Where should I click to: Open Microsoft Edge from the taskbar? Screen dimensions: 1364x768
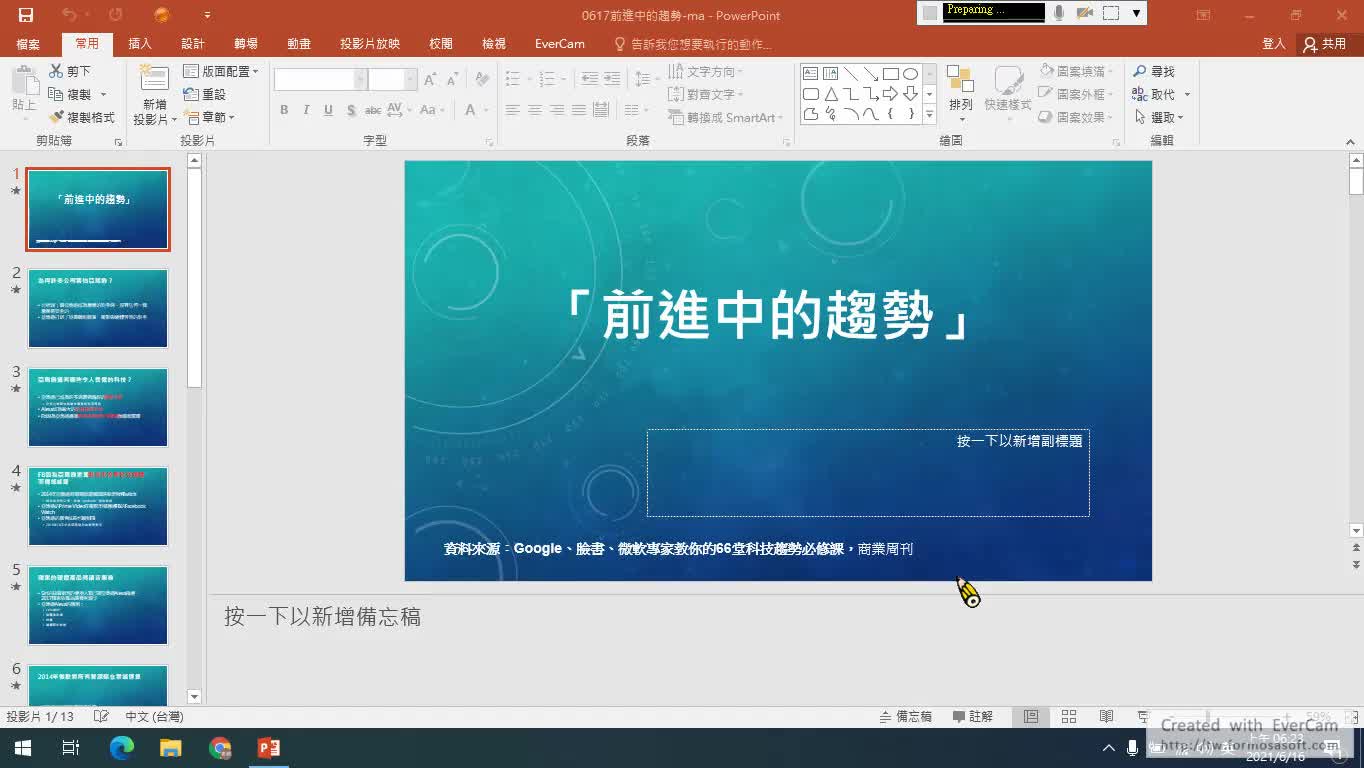click(x=121, y=748)
